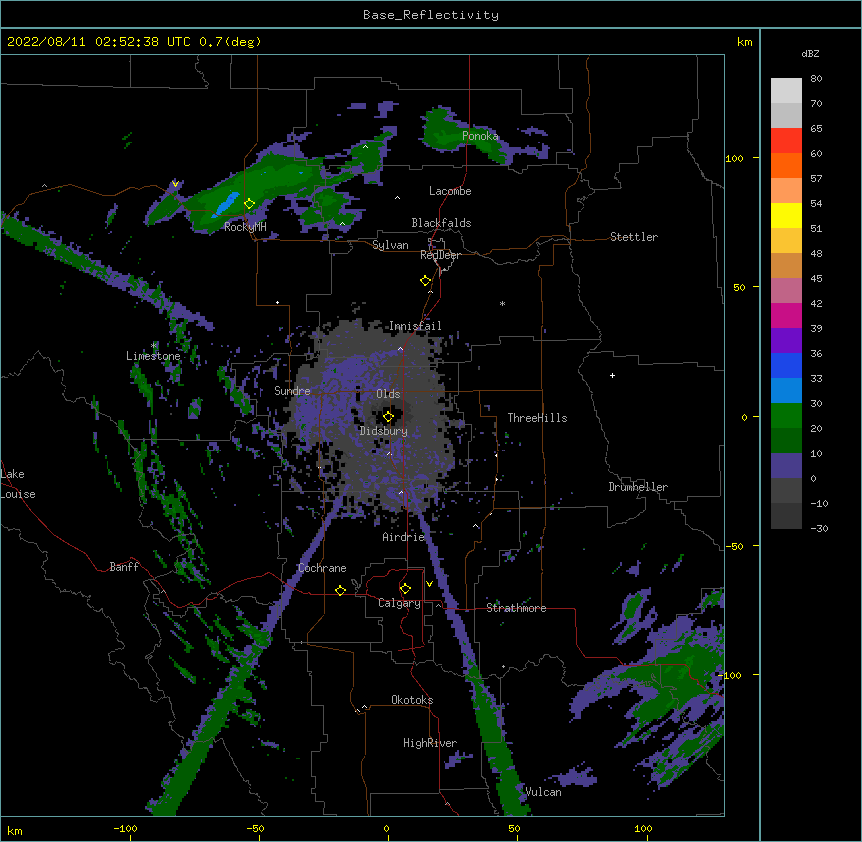Click the radar site diamond between Olds and Didsbury
This screenshot has height=842, width=862.
pos(388,417)
